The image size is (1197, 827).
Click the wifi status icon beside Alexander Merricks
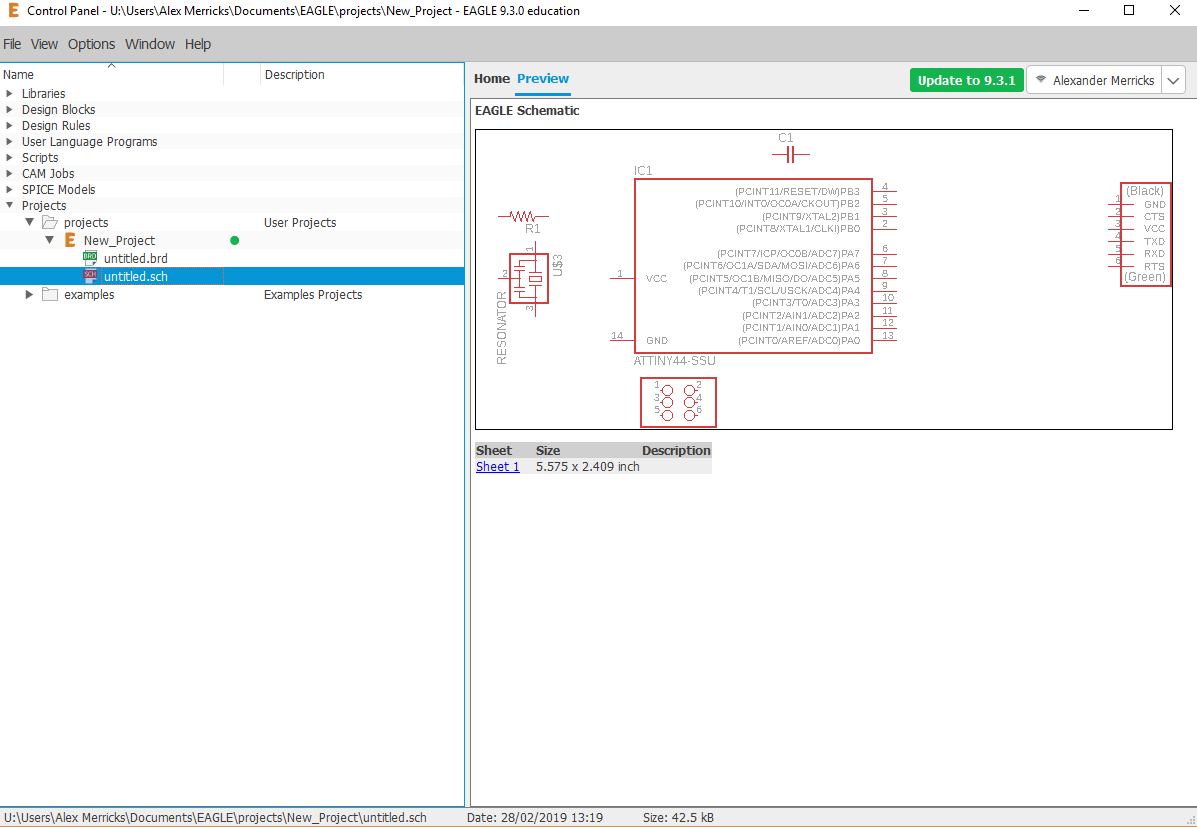[x=1041, y=80]
